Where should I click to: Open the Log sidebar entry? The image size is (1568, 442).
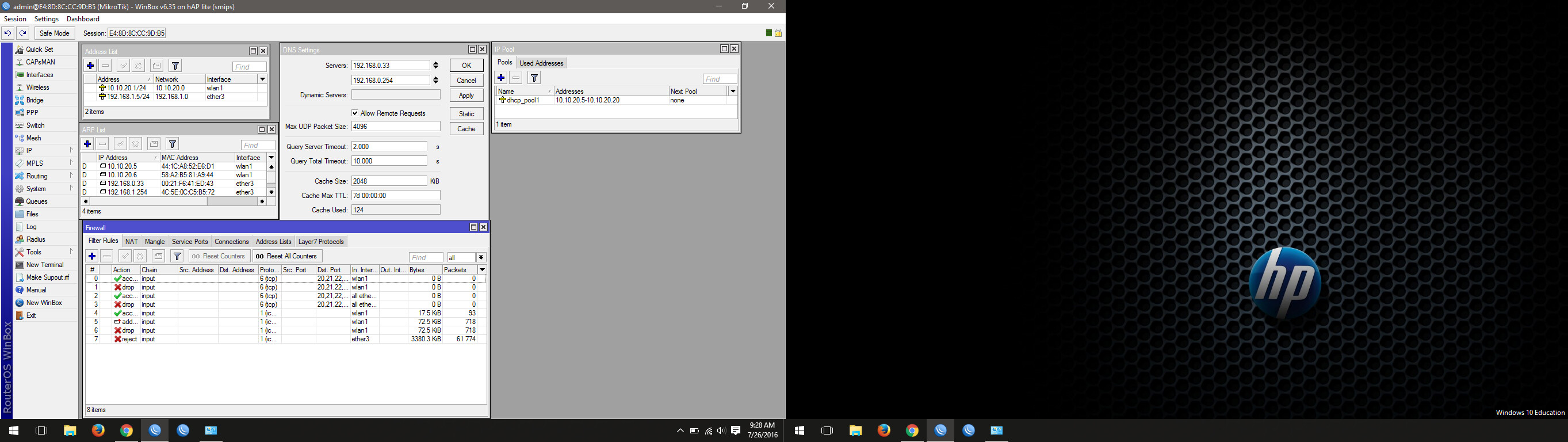(31, 227)
